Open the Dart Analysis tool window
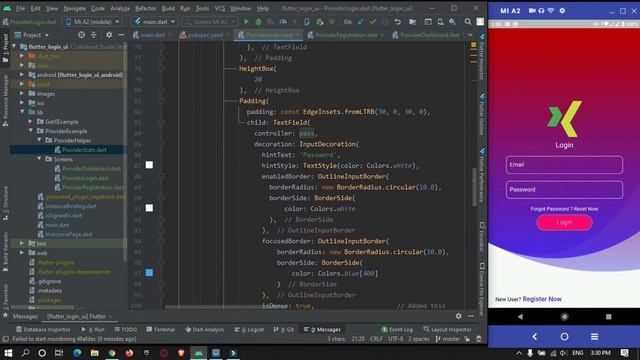640x360 pixels. (204, 329)
